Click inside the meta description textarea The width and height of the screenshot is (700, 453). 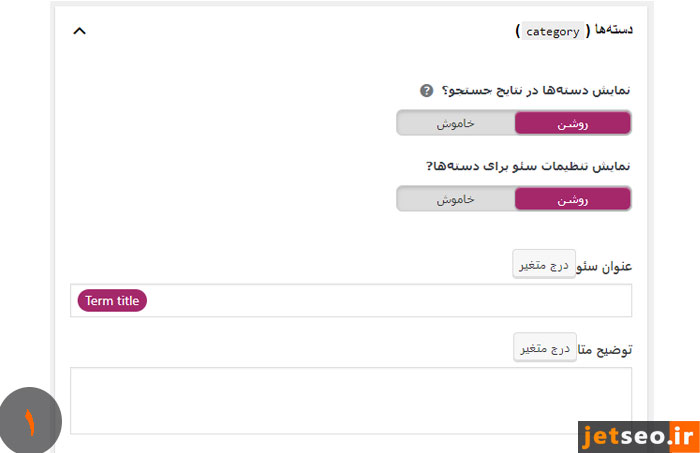coord(350,400)
